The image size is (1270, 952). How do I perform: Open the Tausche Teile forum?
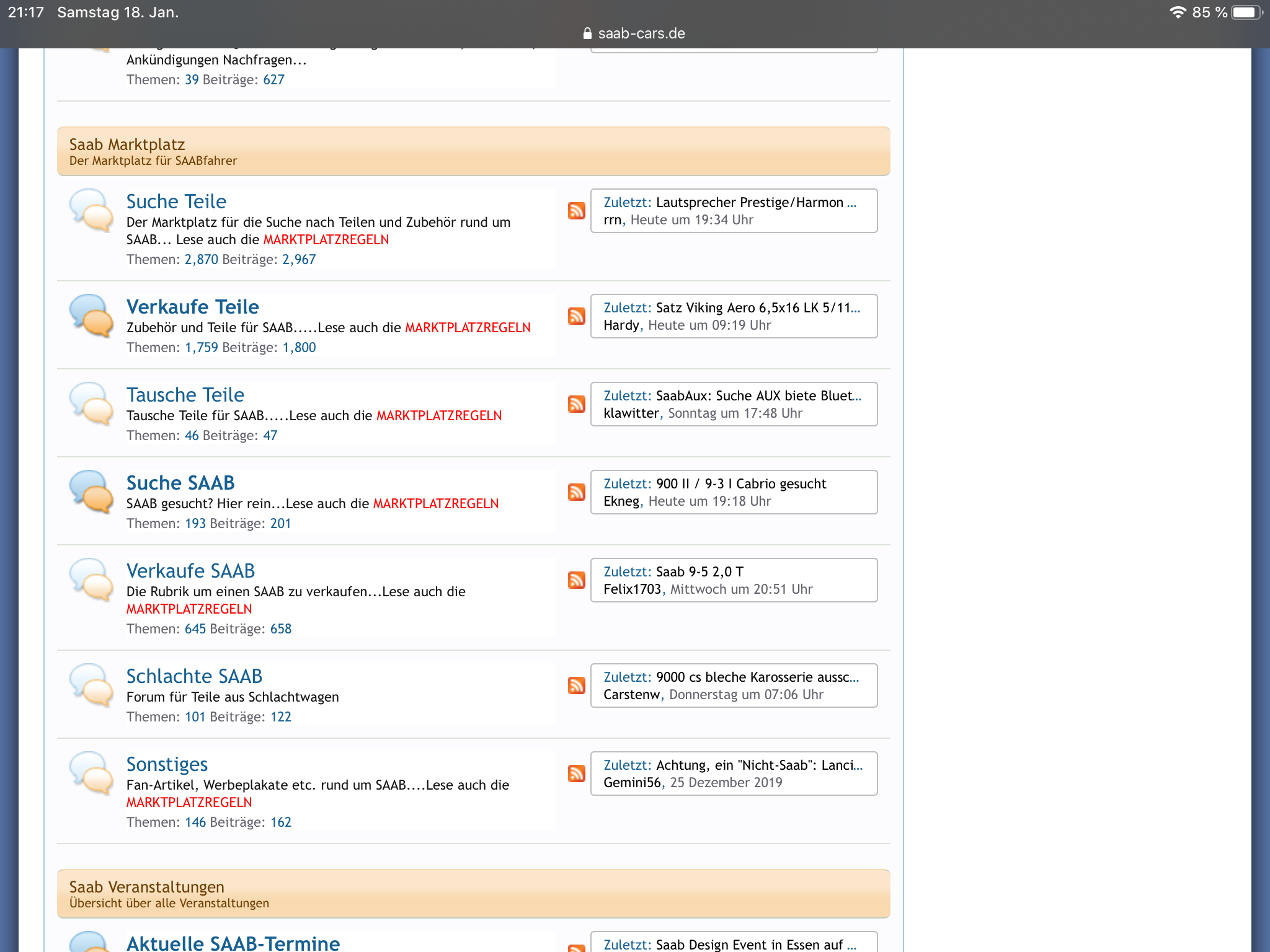click(185, 395)
